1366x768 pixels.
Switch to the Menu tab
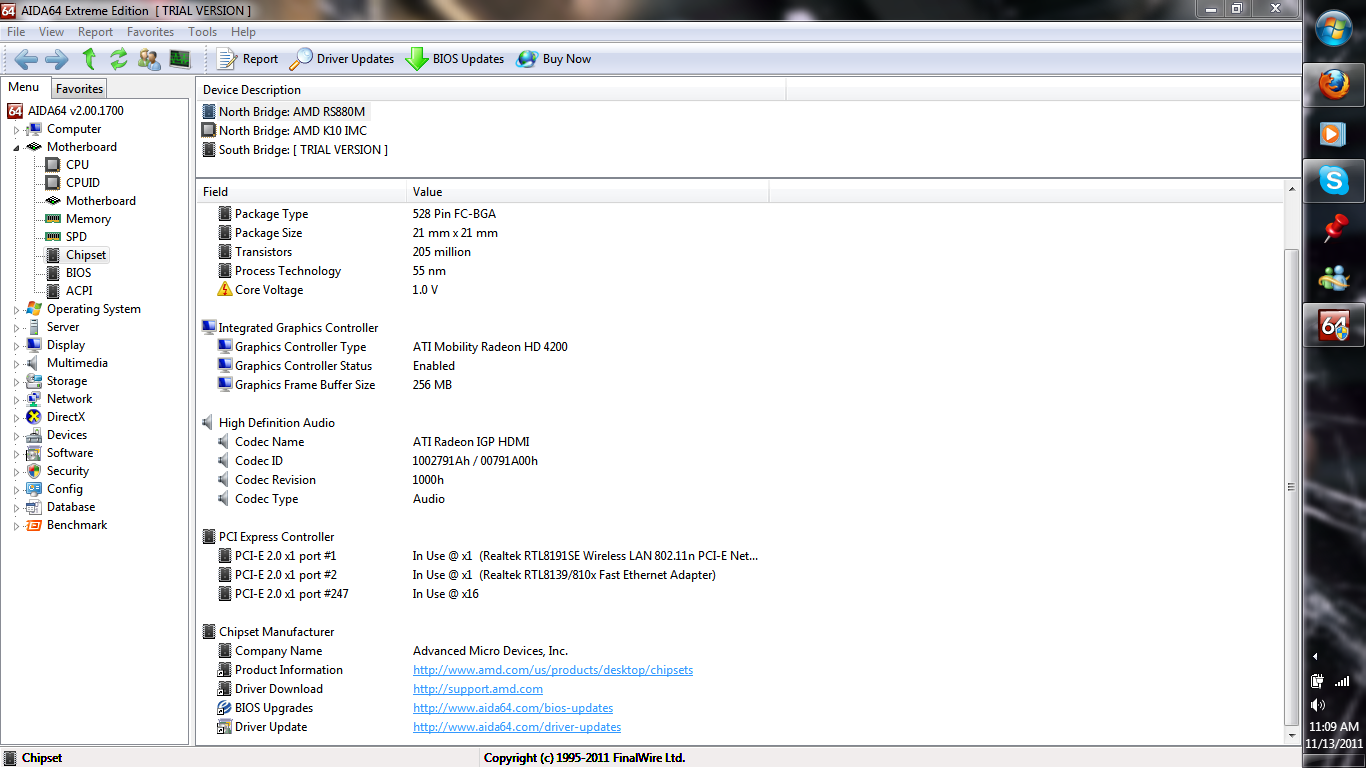pos(24,88)
